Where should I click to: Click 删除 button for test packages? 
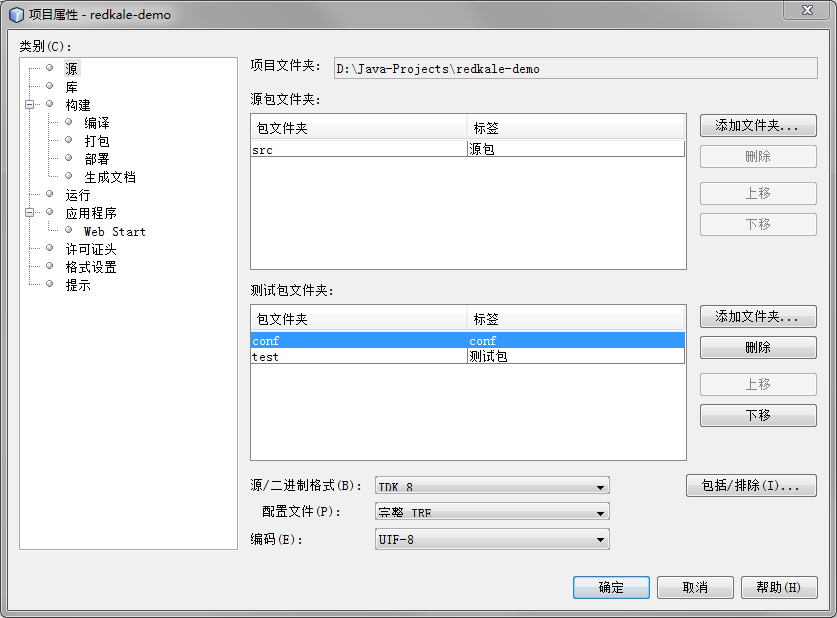(757, 348)
